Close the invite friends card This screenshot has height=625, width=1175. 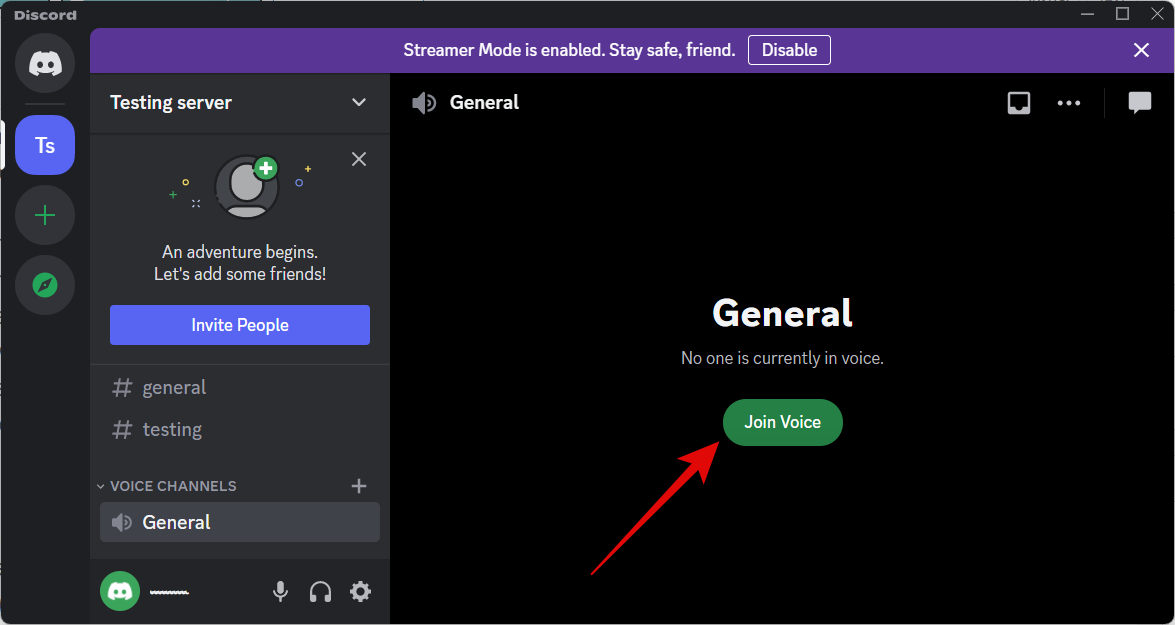pos(359,159)
